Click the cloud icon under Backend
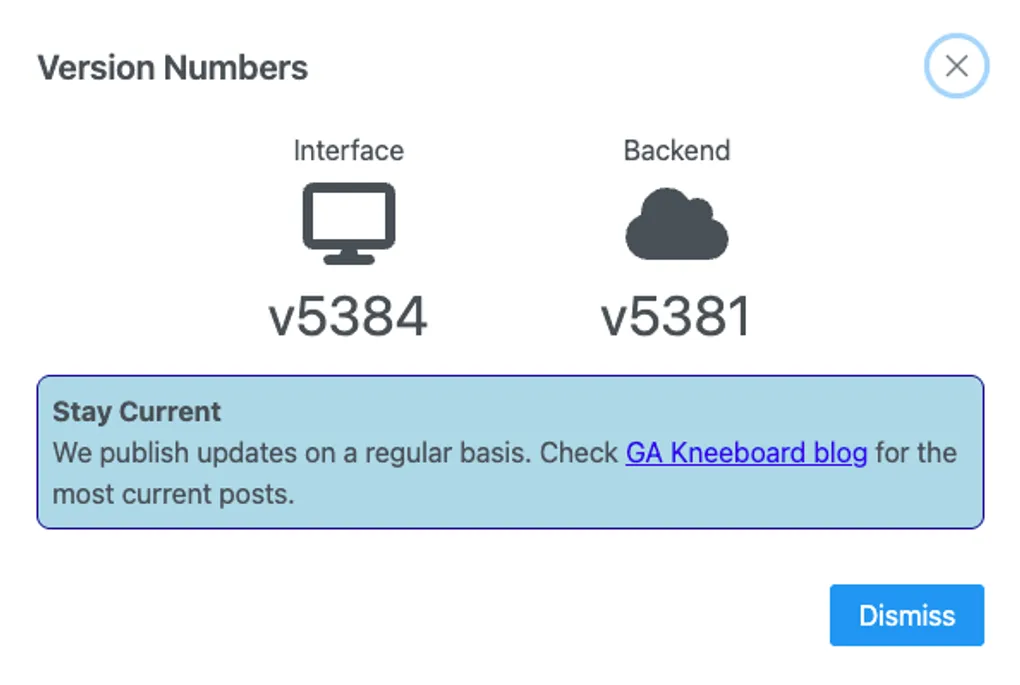This screenshot has width=1020, height=685. 677,224
